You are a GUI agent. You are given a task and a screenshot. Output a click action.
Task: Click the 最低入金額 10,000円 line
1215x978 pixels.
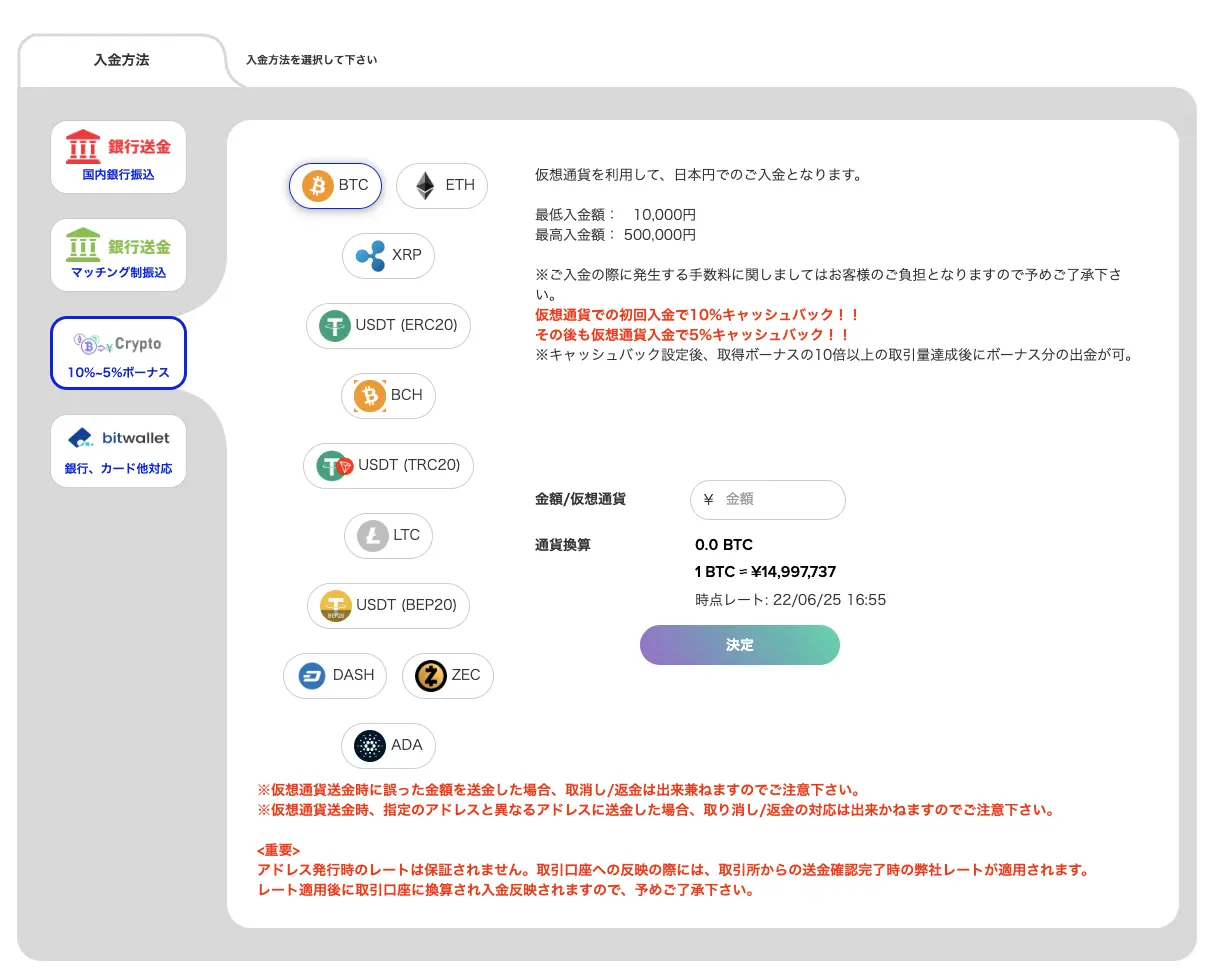click(616, 215)
